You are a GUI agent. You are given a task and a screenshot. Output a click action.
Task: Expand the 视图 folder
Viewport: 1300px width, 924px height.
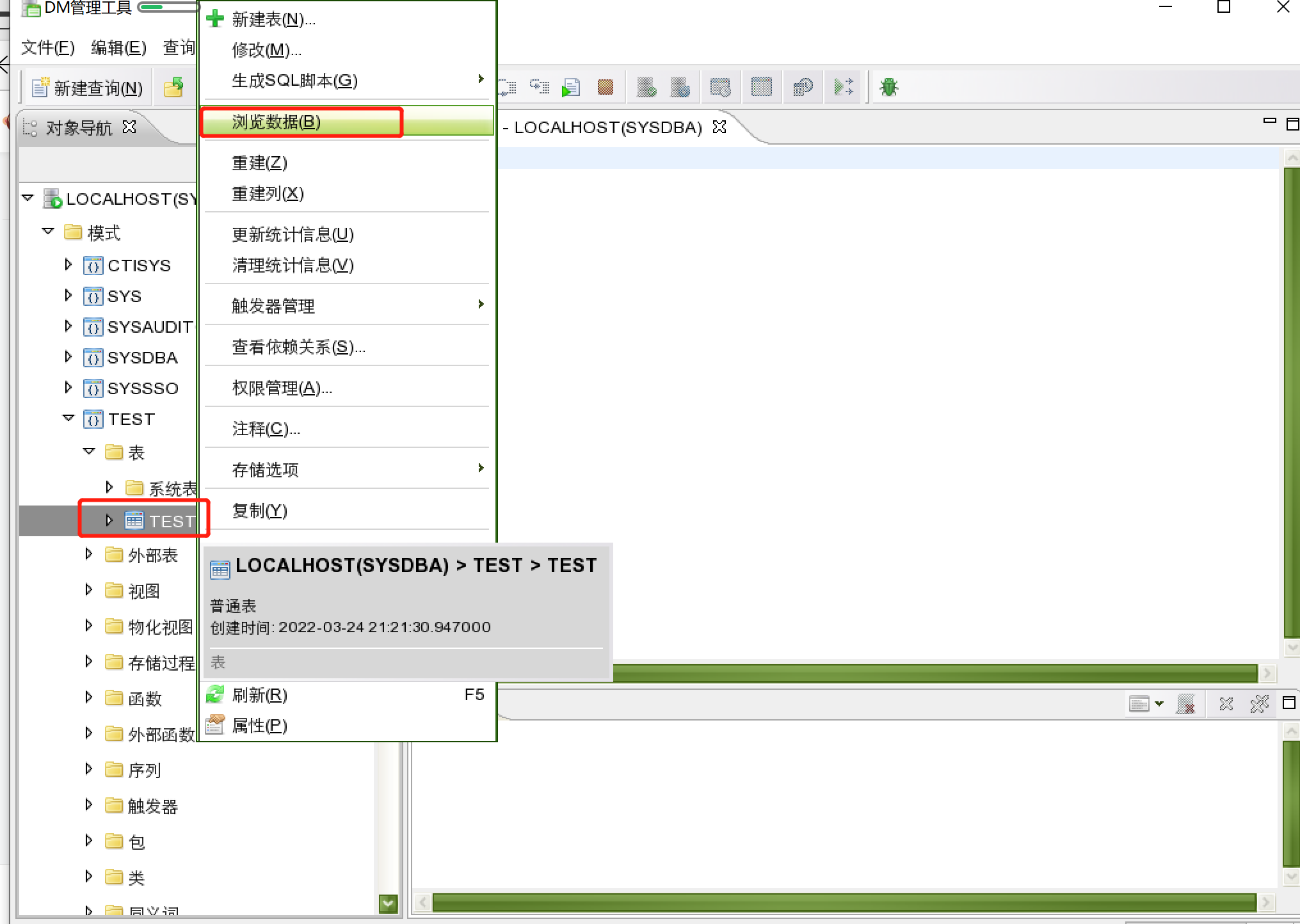89,590
